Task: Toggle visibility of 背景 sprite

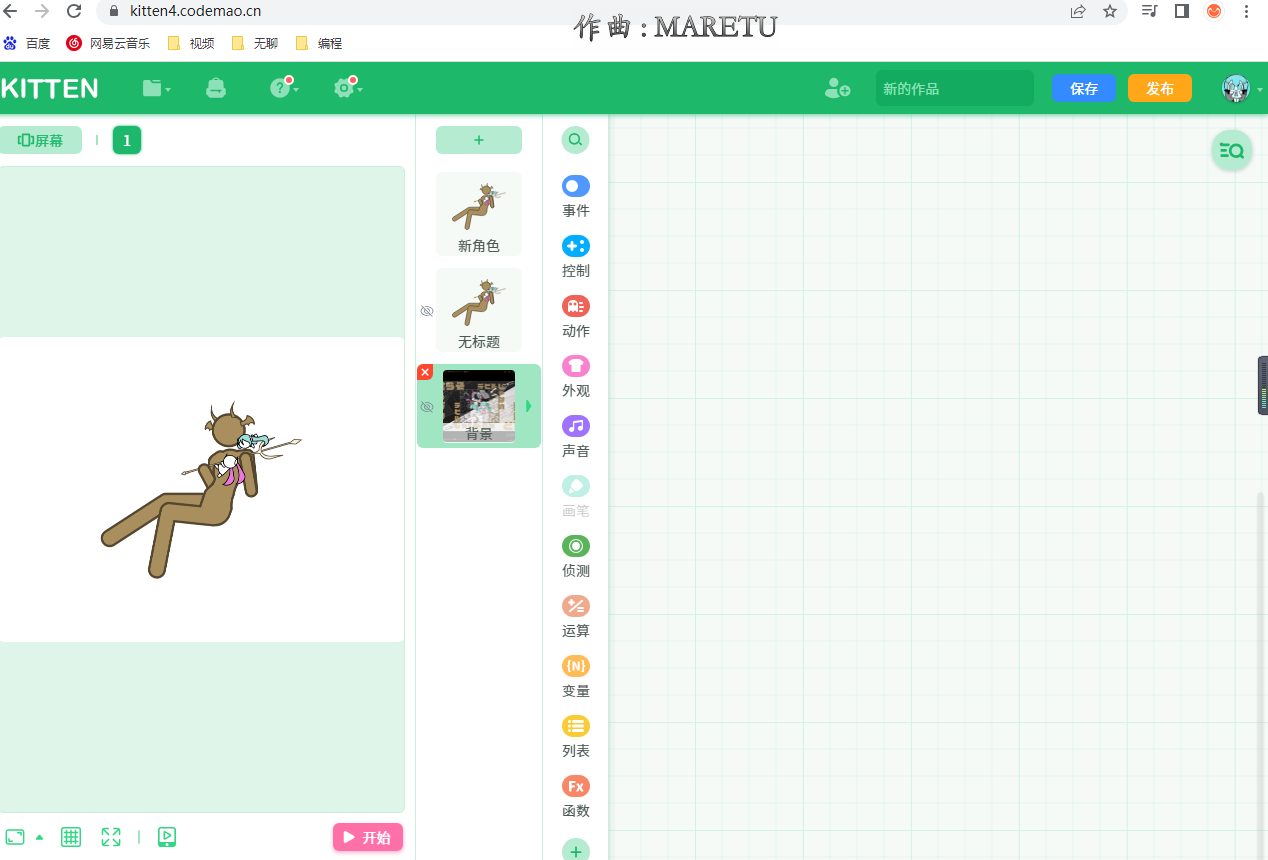Action: [x=427, y=407]
